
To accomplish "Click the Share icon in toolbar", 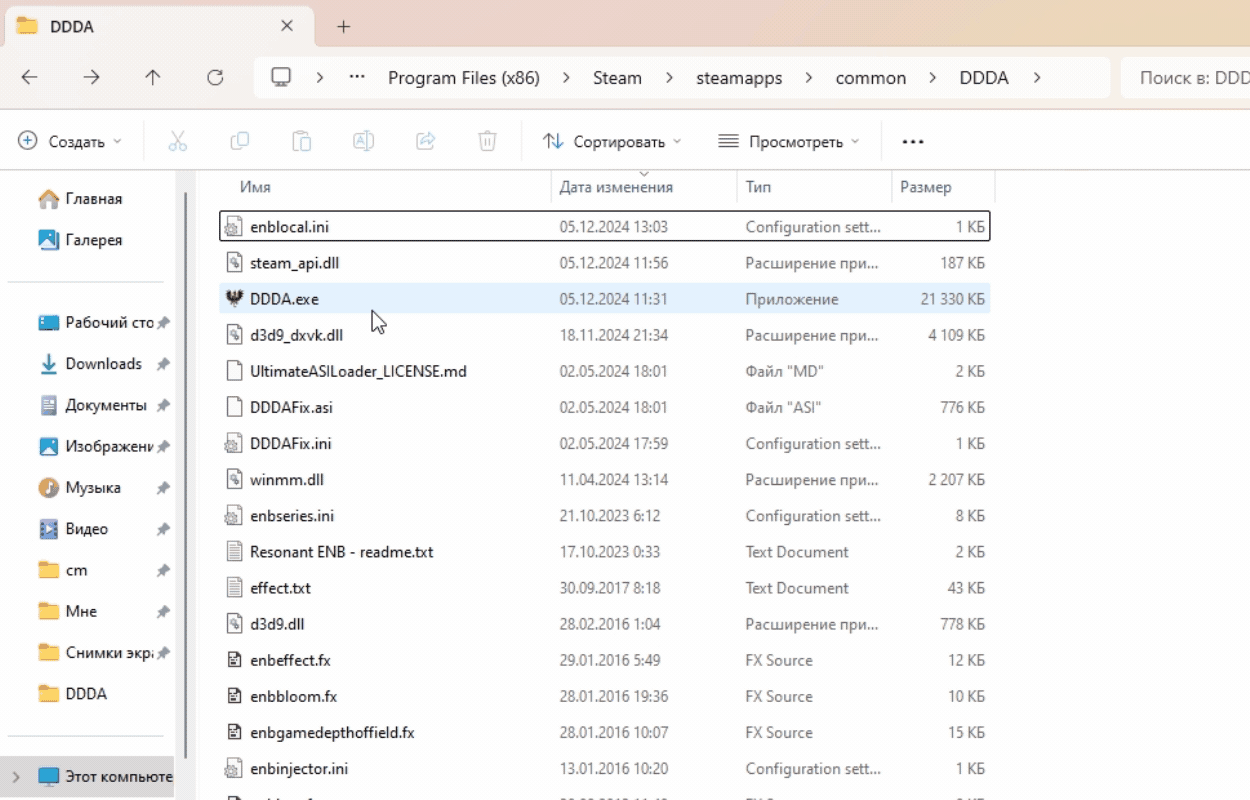I will pyautogui.click(x=426, y=141).
